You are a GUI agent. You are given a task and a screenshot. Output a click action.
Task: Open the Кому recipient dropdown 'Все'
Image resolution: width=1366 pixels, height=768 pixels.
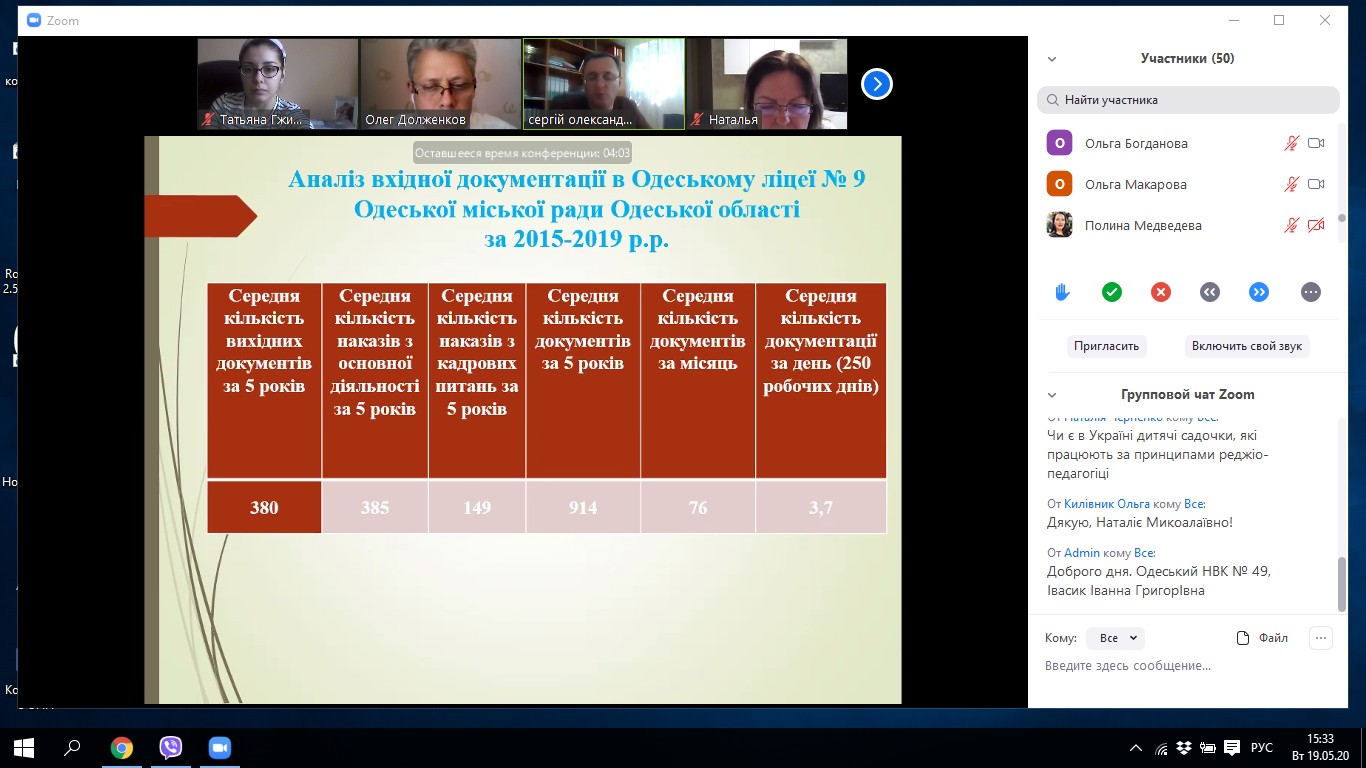[1115, 638]
